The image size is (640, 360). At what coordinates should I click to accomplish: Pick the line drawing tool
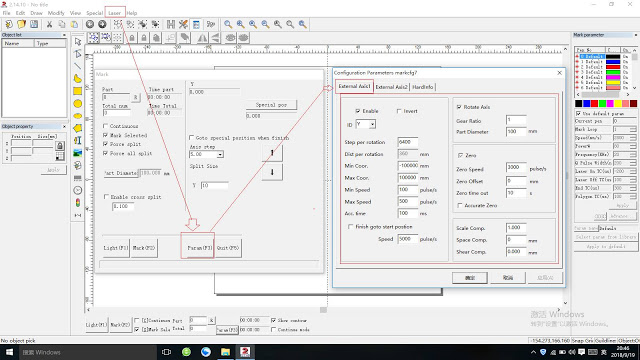point(78,66)
